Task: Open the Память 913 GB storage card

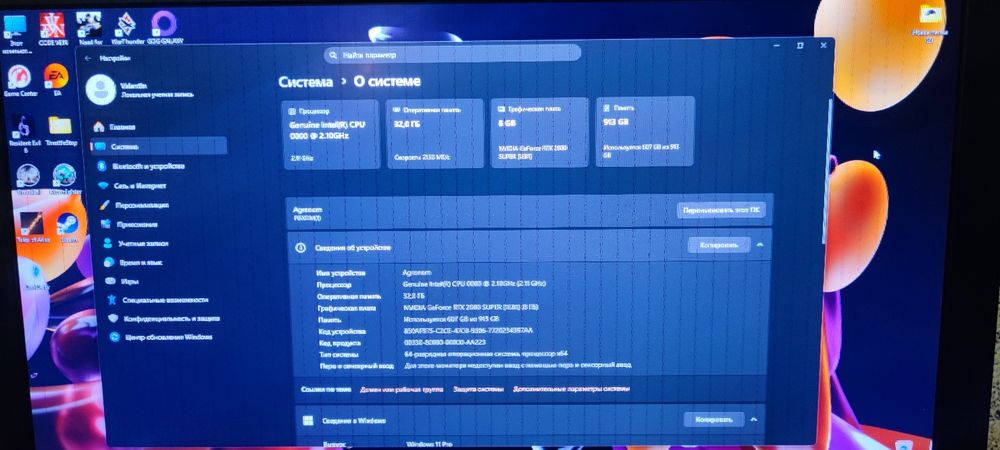Action: (645, 131)
